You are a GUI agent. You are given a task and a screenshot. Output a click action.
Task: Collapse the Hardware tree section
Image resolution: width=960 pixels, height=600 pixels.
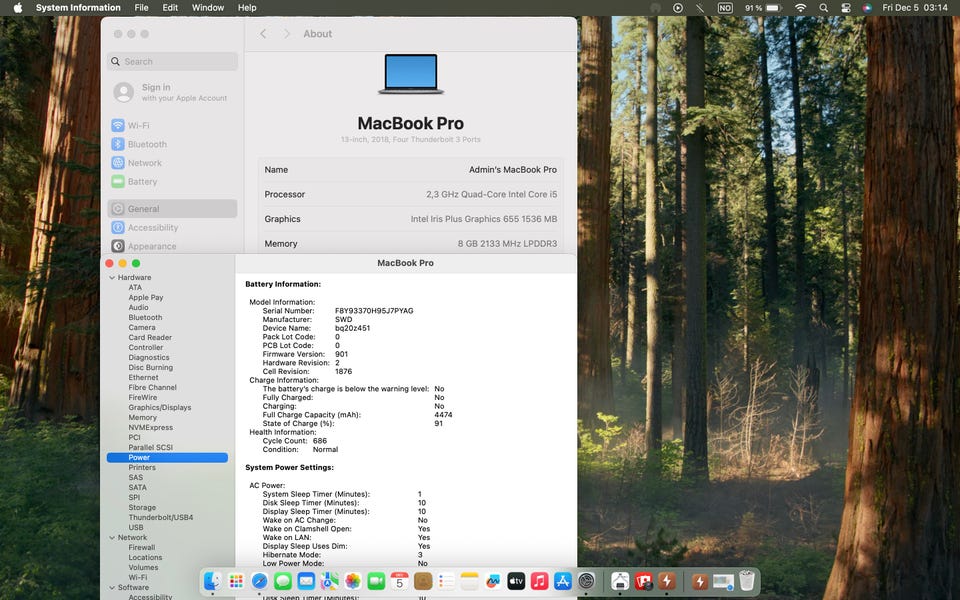(111, 278)
